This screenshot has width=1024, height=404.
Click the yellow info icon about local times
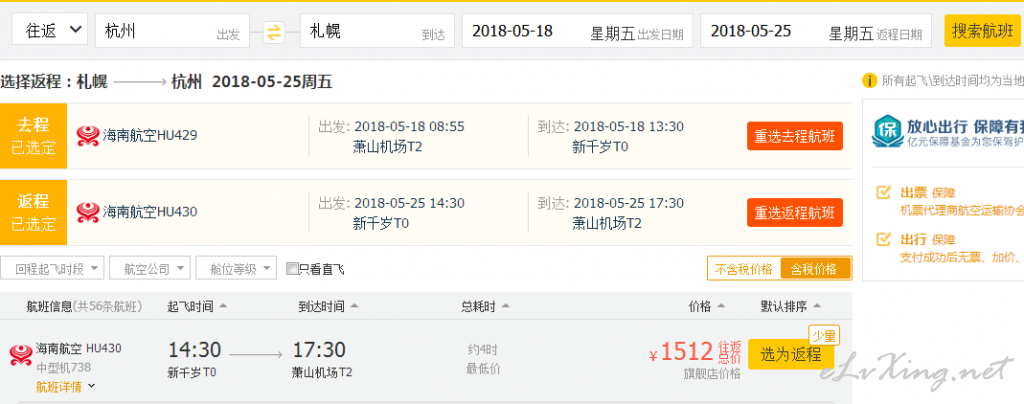point(869,81)
